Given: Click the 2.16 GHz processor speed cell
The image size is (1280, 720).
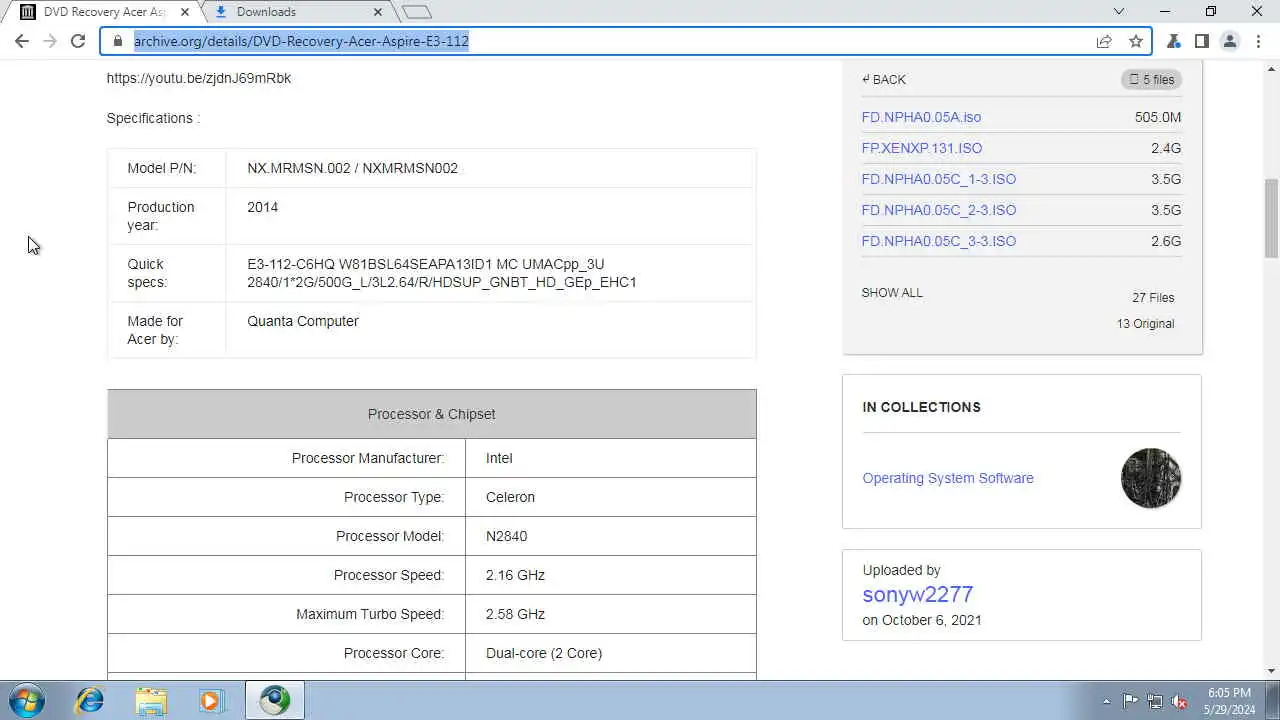Looking at the screenshot, I should point(610,575).
